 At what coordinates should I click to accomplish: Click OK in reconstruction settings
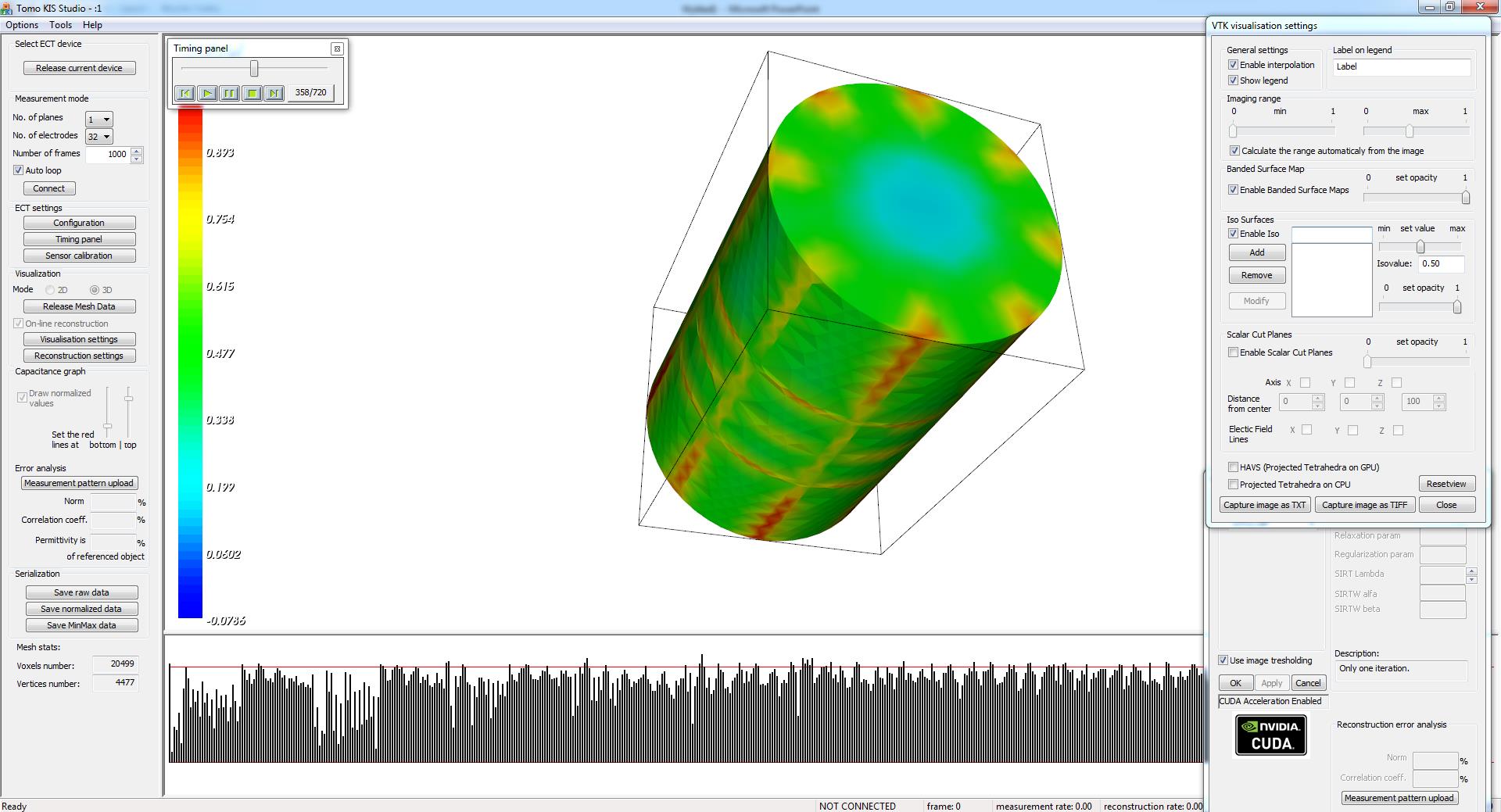point(1235,683)
